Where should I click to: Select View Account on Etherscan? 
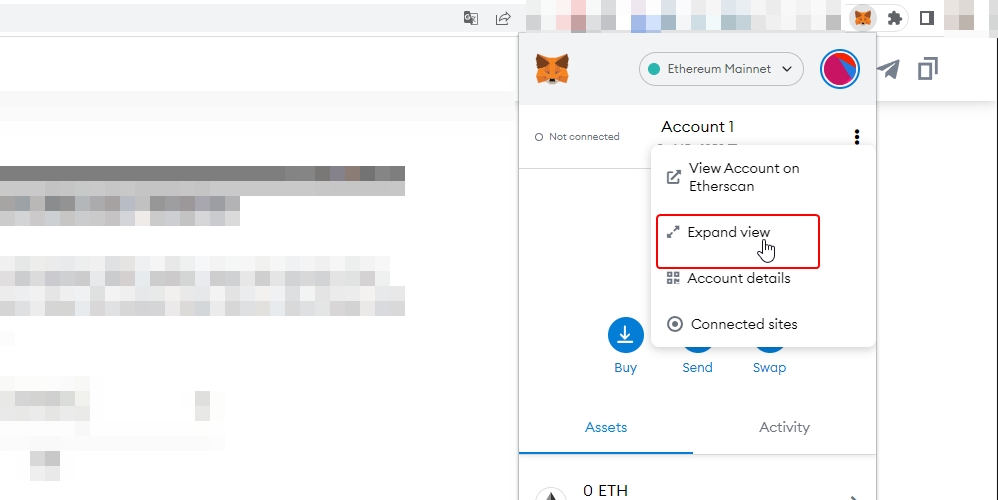click(x=743, y=177)
